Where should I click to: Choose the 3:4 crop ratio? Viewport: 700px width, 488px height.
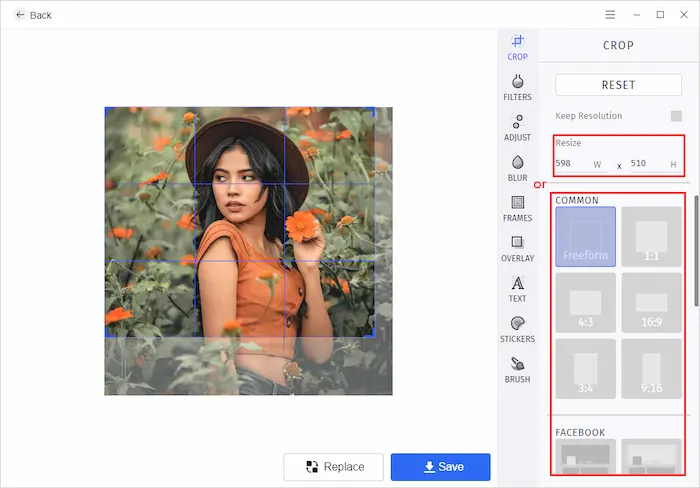coord(586,369)
